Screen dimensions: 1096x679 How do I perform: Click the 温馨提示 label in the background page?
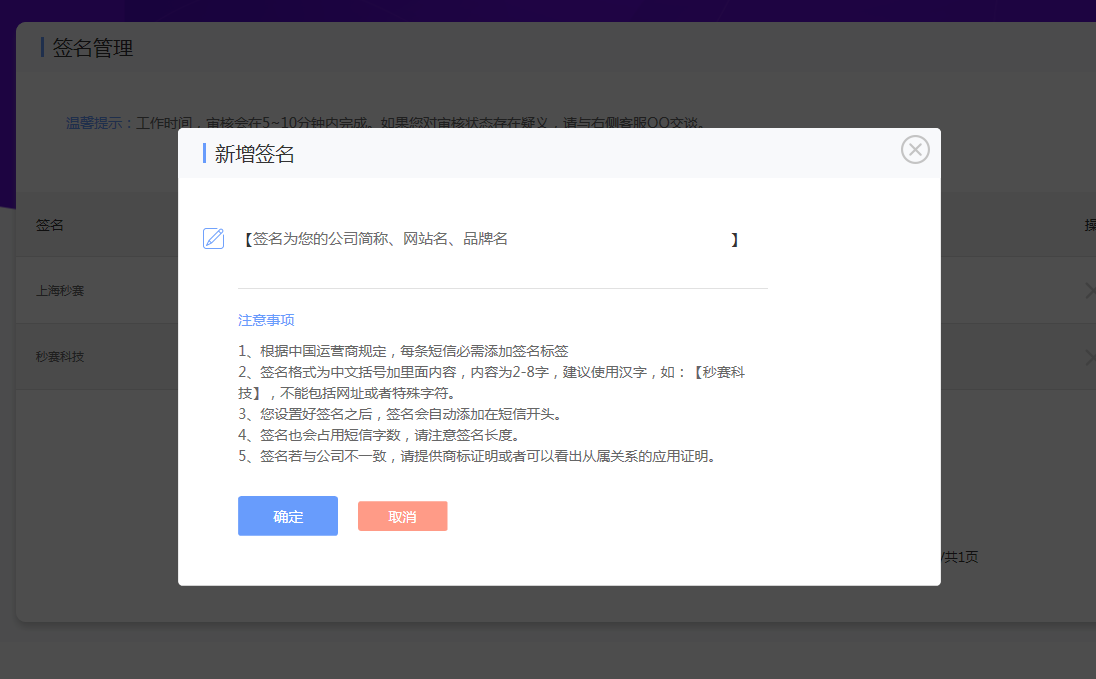[94, 123]
